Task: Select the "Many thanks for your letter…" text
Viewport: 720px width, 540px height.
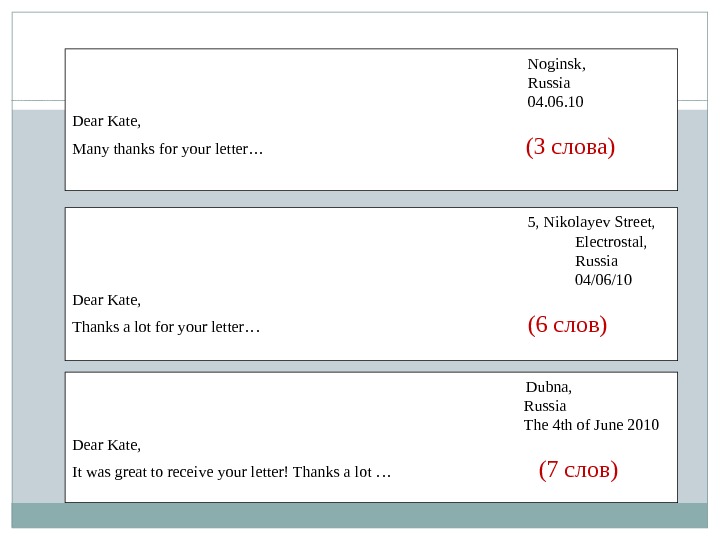Action: tap(167, 150)
